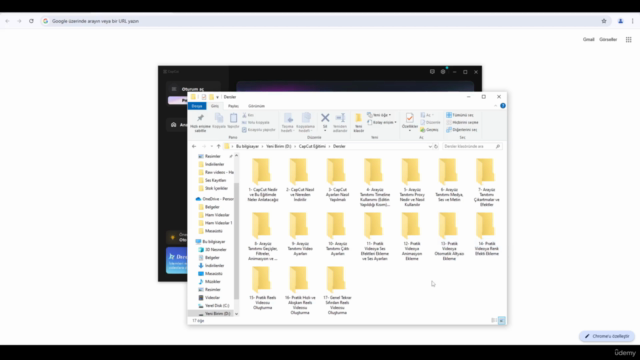Select folder 9- Arayüz Tanıtımı Video Ayarları
This screenshot has width=640, height=360.
pyautogui.click(x=300, y=234)
